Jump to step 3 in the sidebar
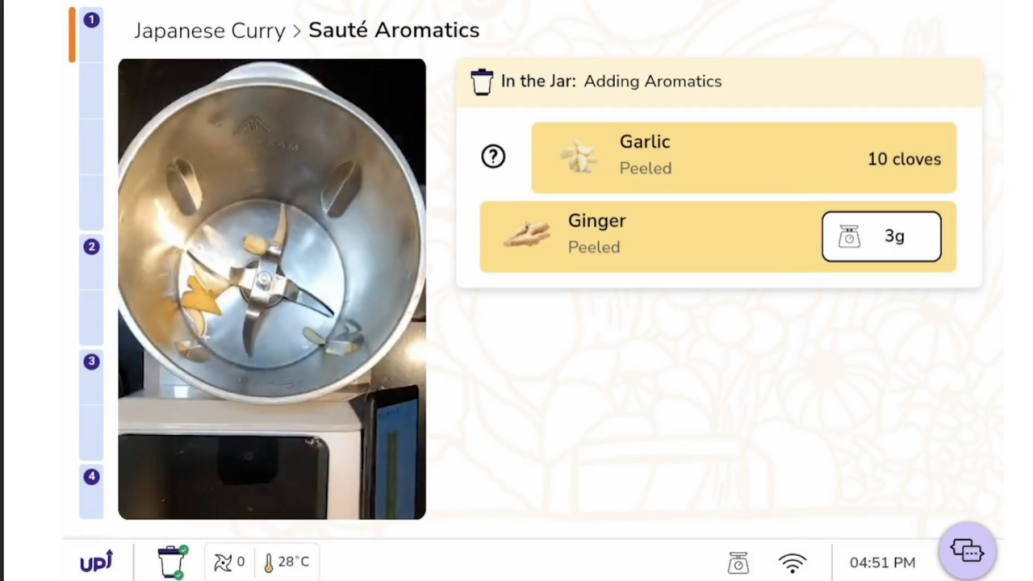1033x581 pixels. pyautogui.click(x=92, y=362)
